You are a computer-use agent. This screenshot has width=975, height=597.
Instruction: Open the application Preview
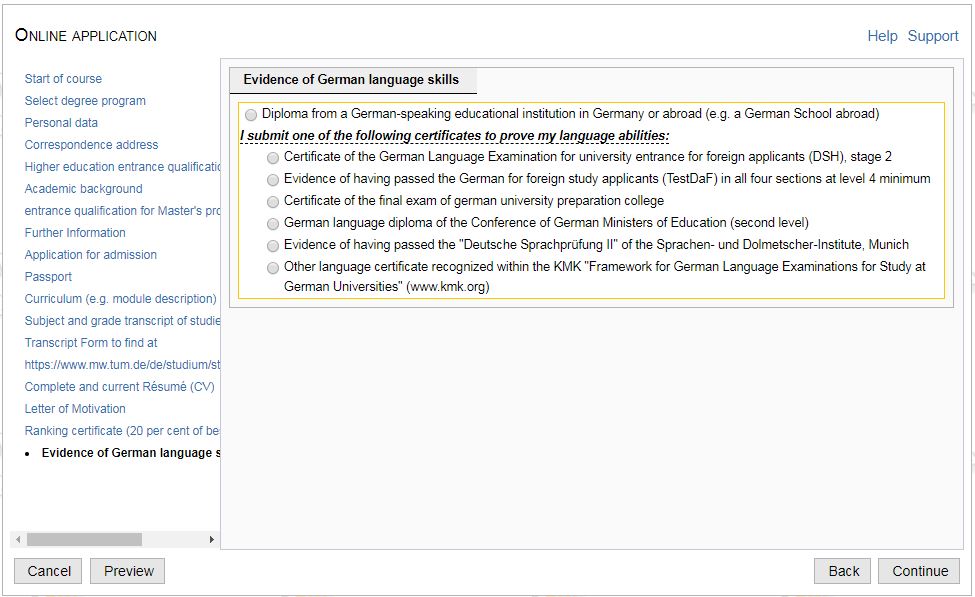click(x=128, y=571)
